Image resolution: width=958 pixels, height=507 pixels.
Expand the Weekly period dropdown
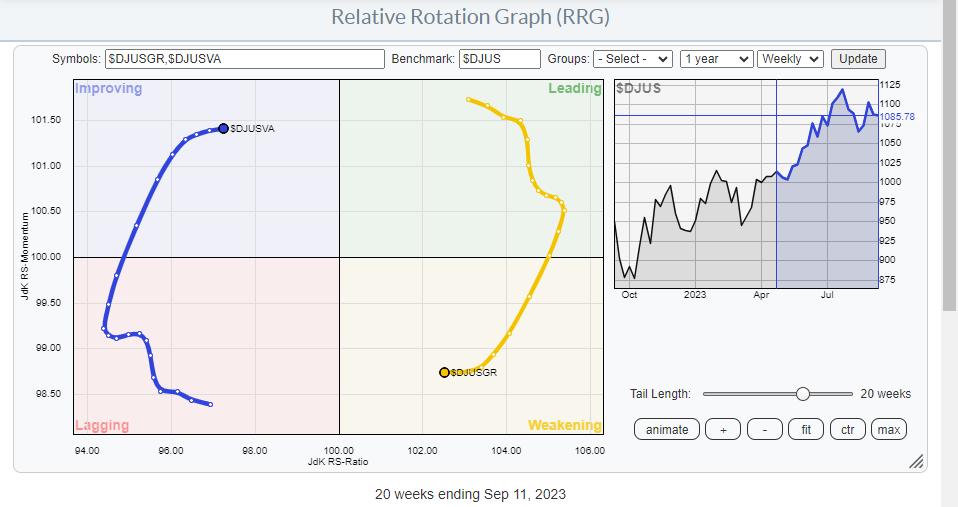click(790, 59)
